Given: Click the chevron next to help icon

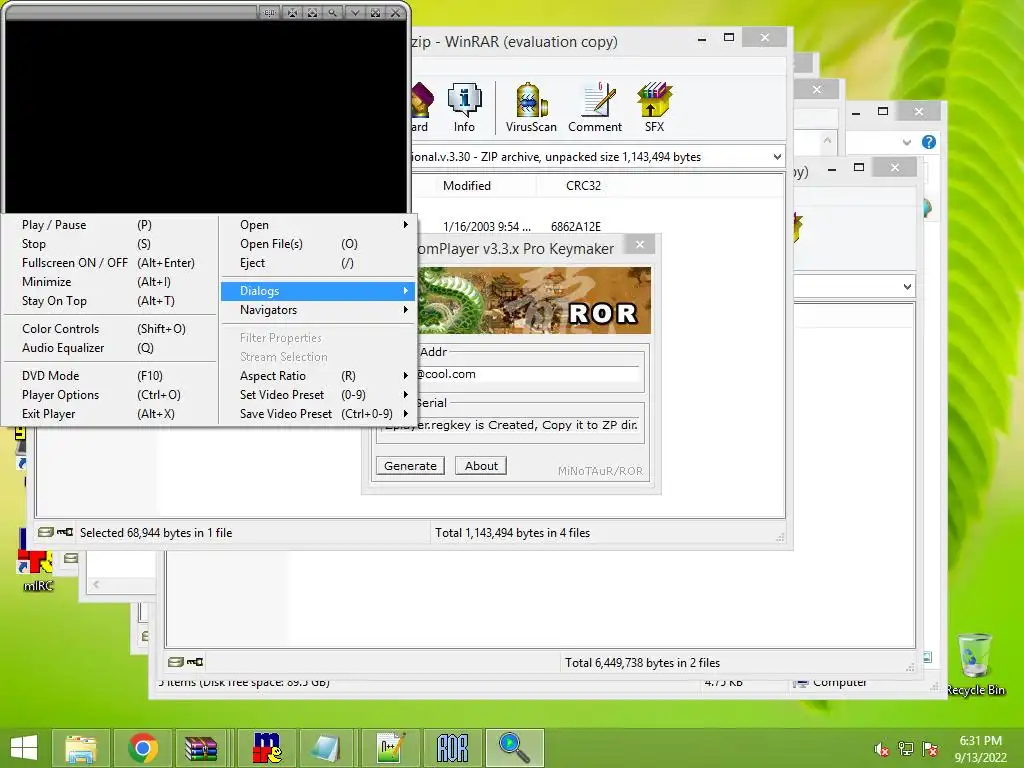Looking at the screenshot, I should pos(906,142).
